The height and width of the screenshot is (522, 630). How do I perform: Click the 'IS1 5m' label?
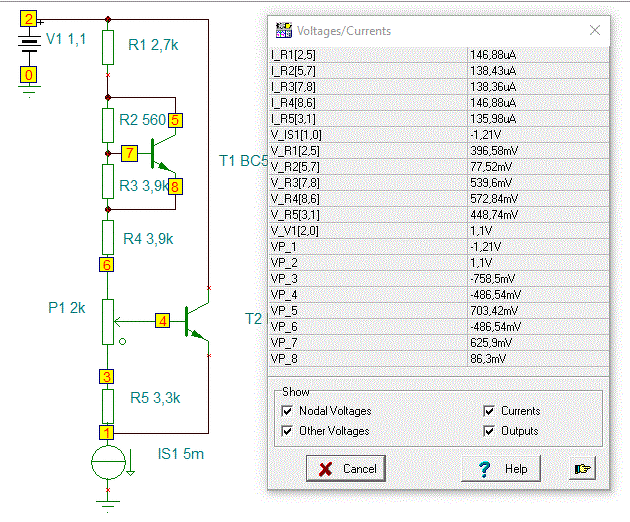point(181,454)
